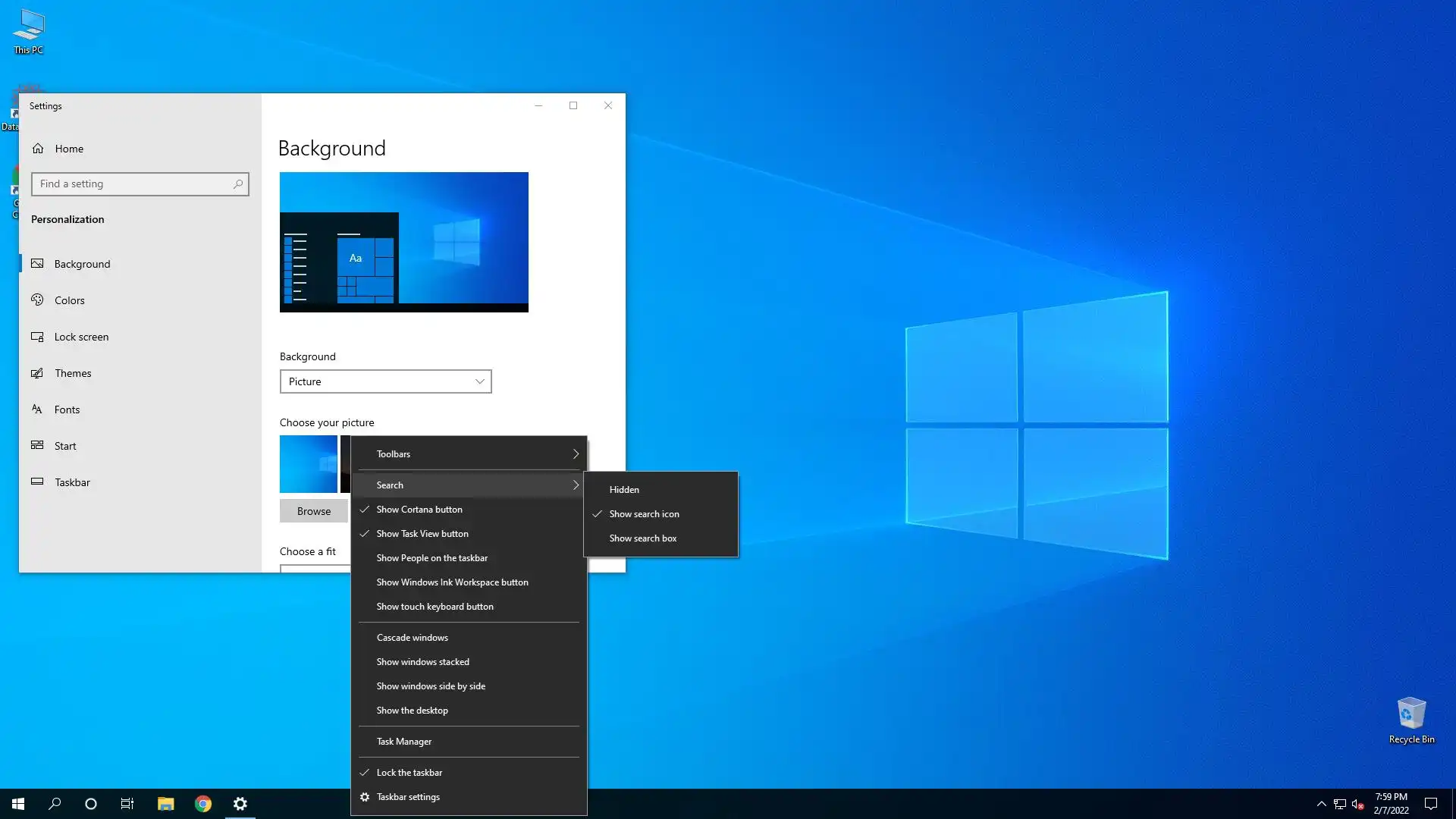Go to Lock screen settings
This screenshot has height=819, width=1456.
[x=81, y=337]
